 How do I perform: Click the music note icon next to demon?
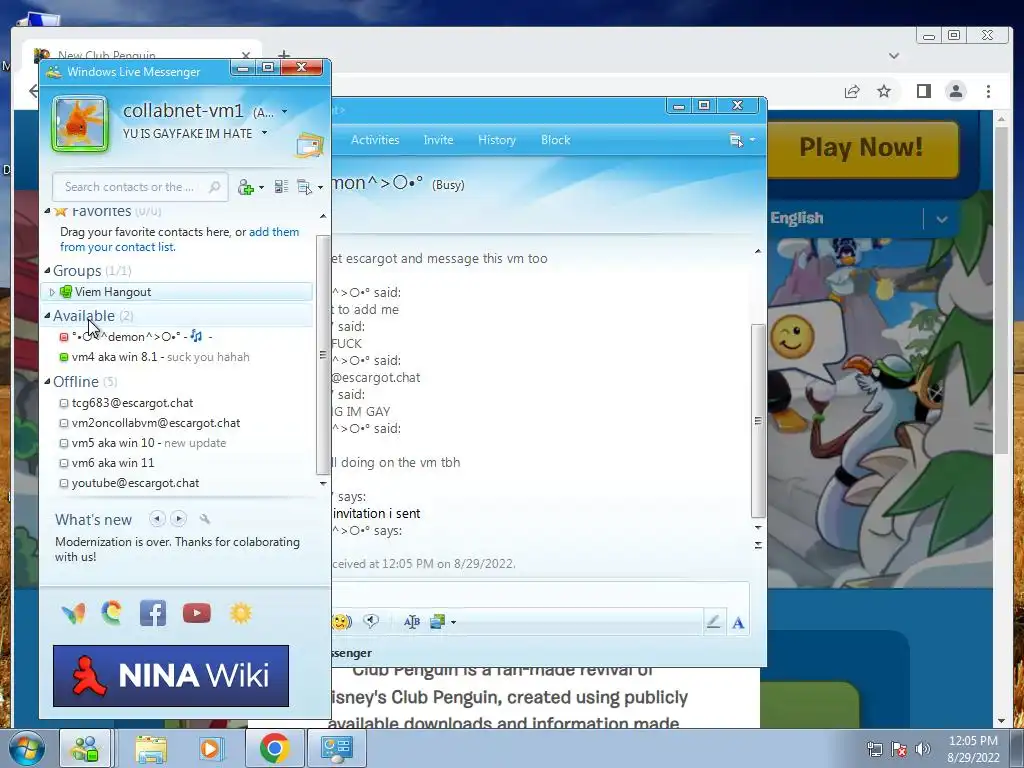point(196,336)
